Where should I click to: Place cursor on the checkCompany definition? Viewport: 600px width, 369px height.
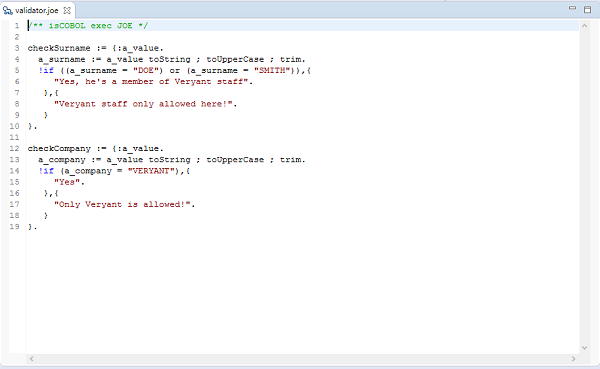coord(59,149)
